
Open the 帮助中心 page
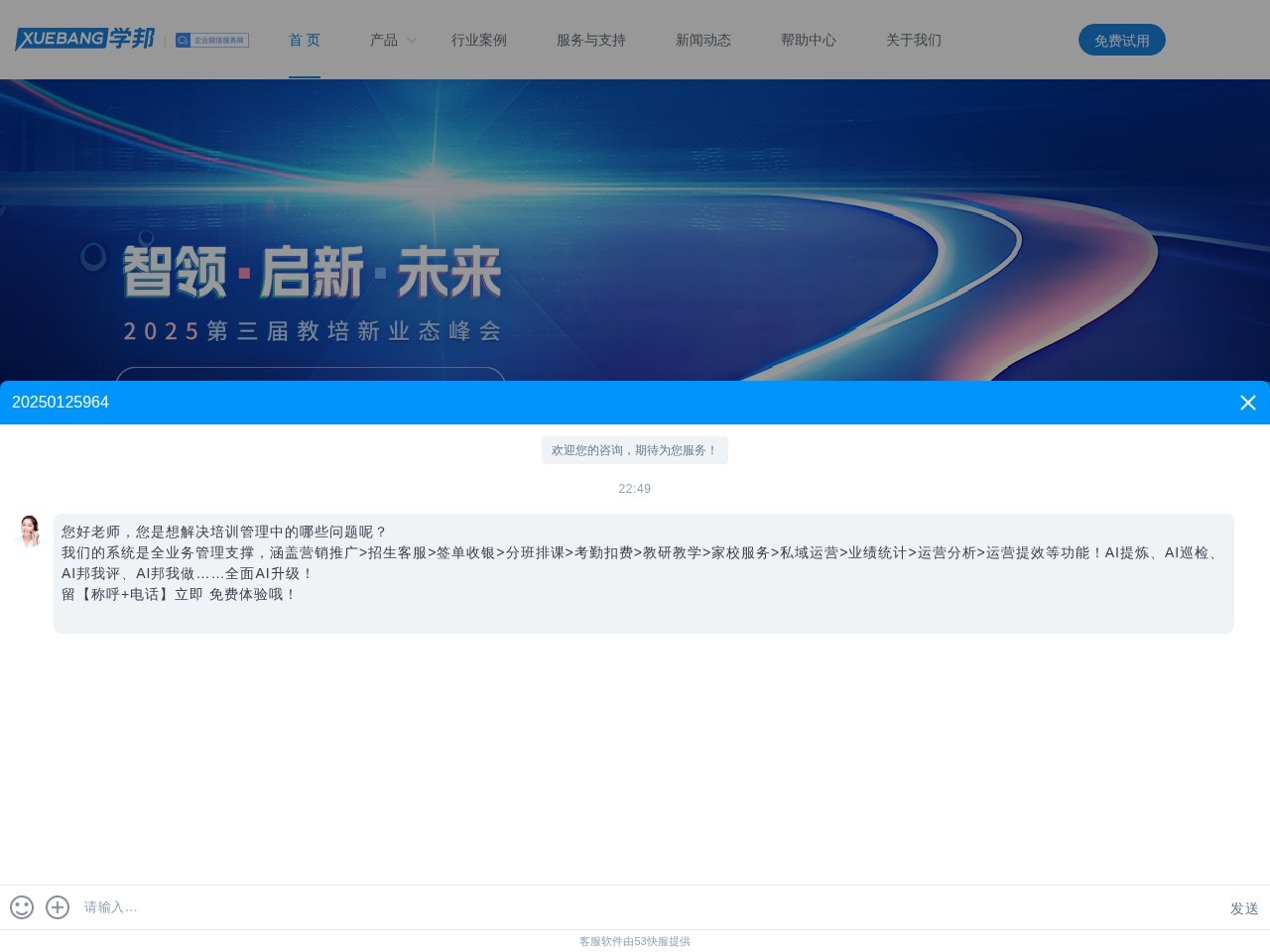[x=808, y=41]
